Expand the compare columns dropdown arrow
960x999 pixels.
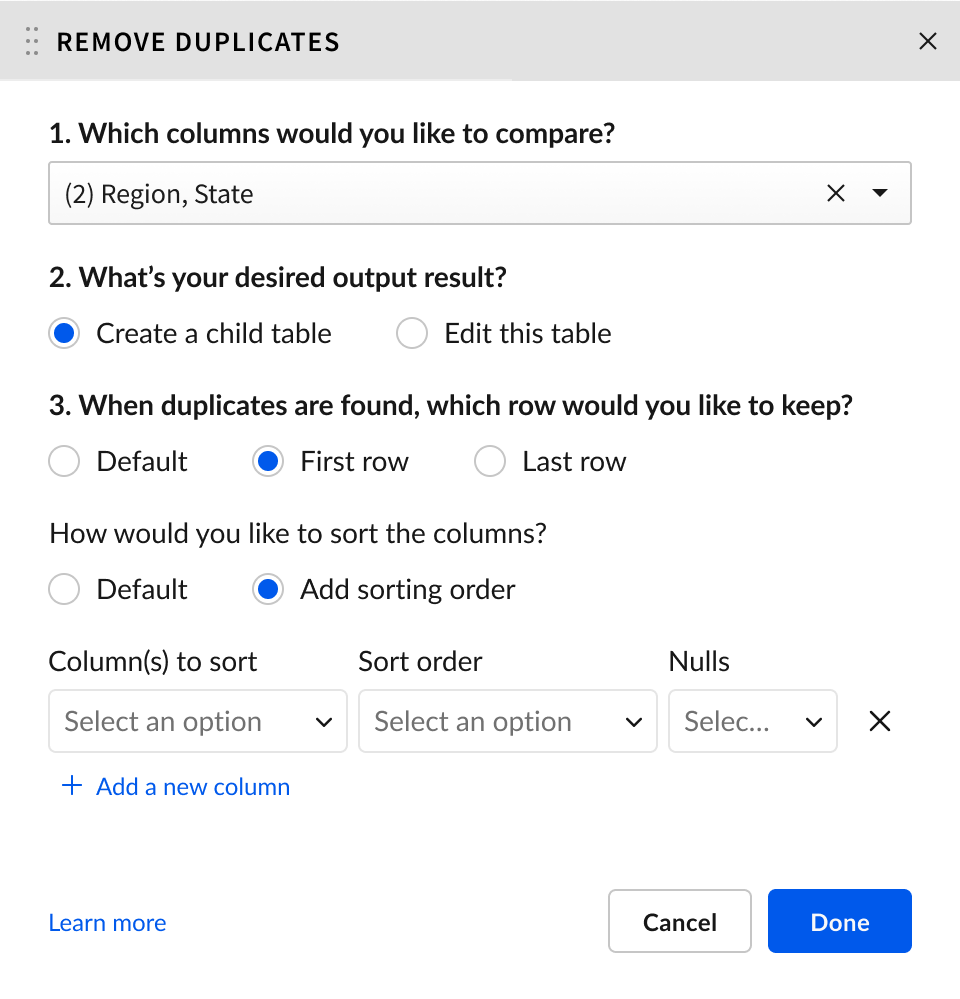click(x=880, y=193)
